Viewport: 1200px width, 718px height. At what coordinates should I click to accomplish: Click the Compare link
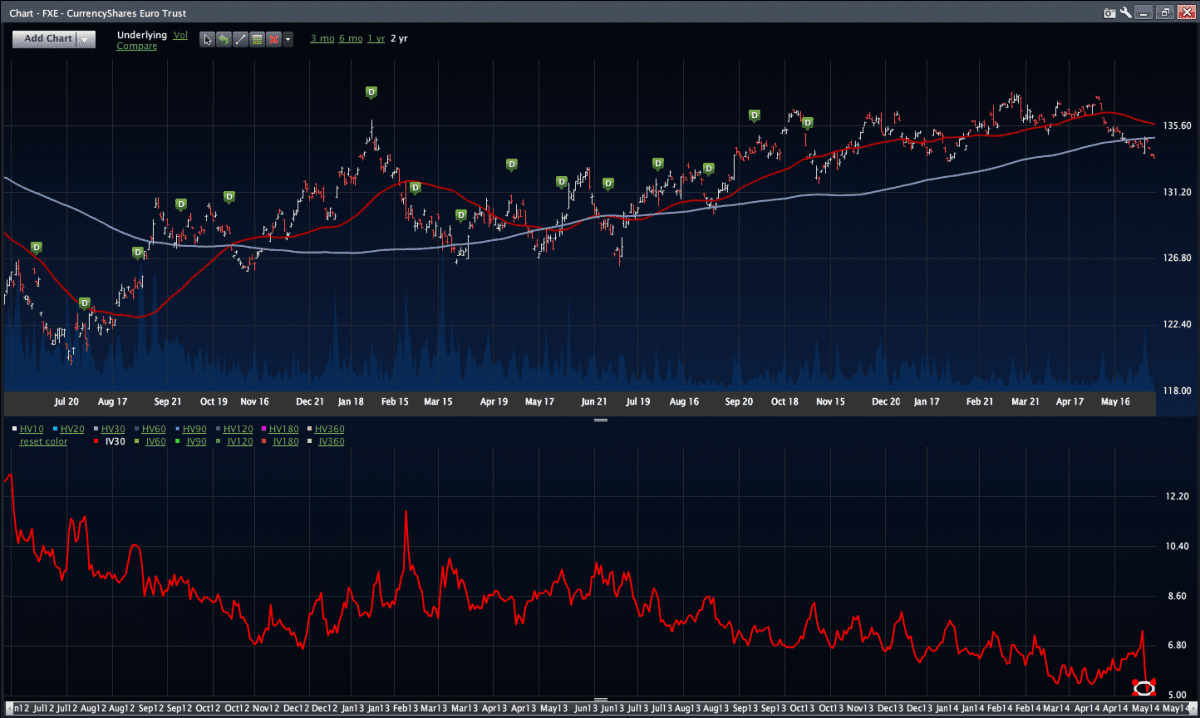tap(136, 46)
